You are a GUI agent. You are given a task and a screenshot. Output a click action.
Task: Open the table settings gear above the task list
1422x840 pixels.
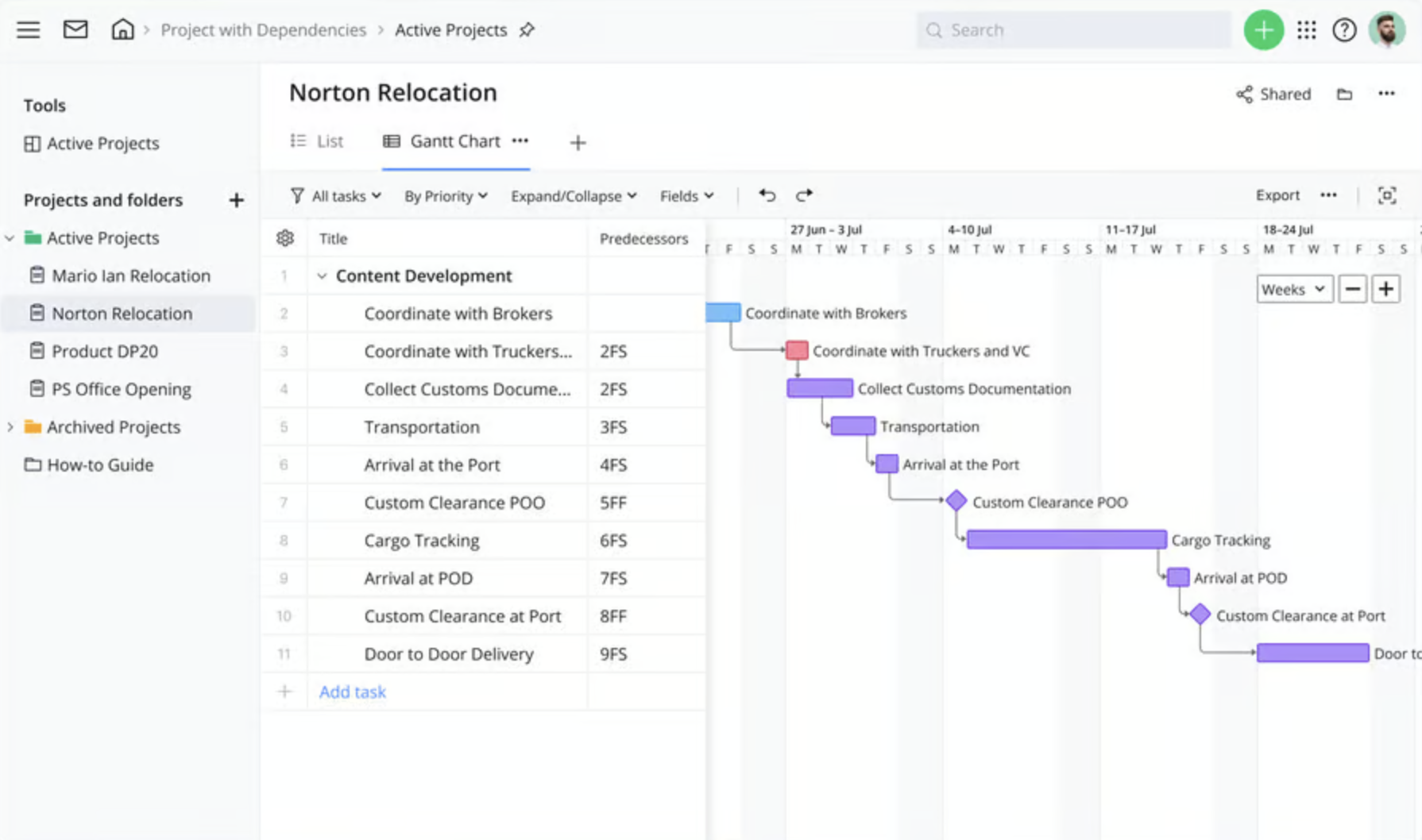pos(284,237)
